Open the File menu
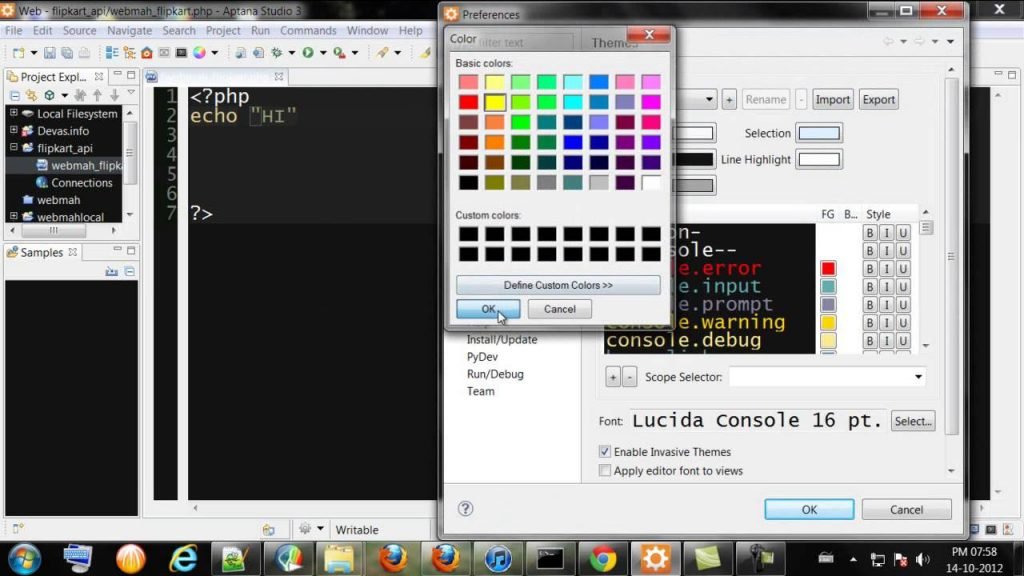This screenshot has height=576, width=1024. pos(13,31)
